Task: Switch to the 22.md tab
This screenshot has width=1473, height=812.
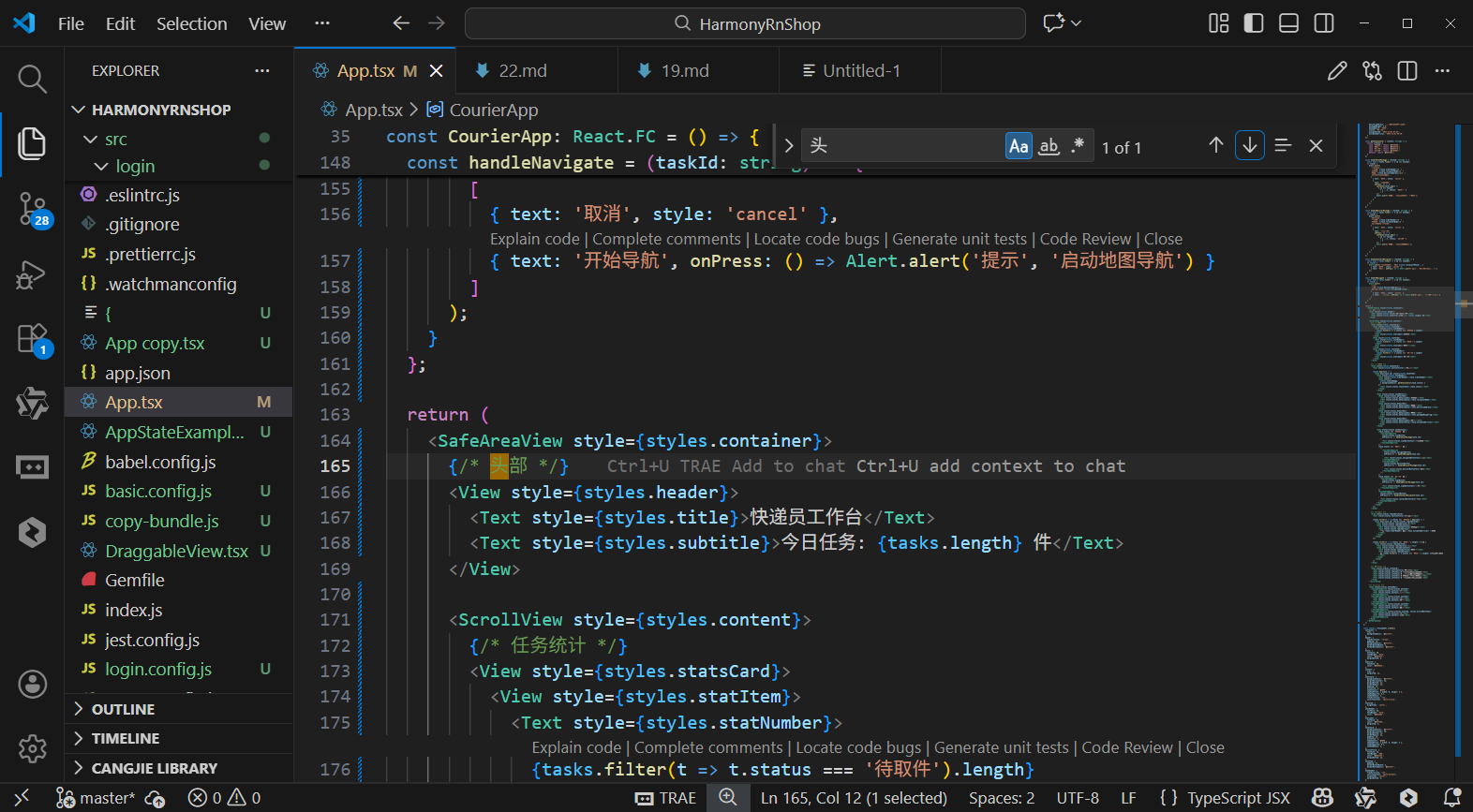Action: click(x=536, y=71)
